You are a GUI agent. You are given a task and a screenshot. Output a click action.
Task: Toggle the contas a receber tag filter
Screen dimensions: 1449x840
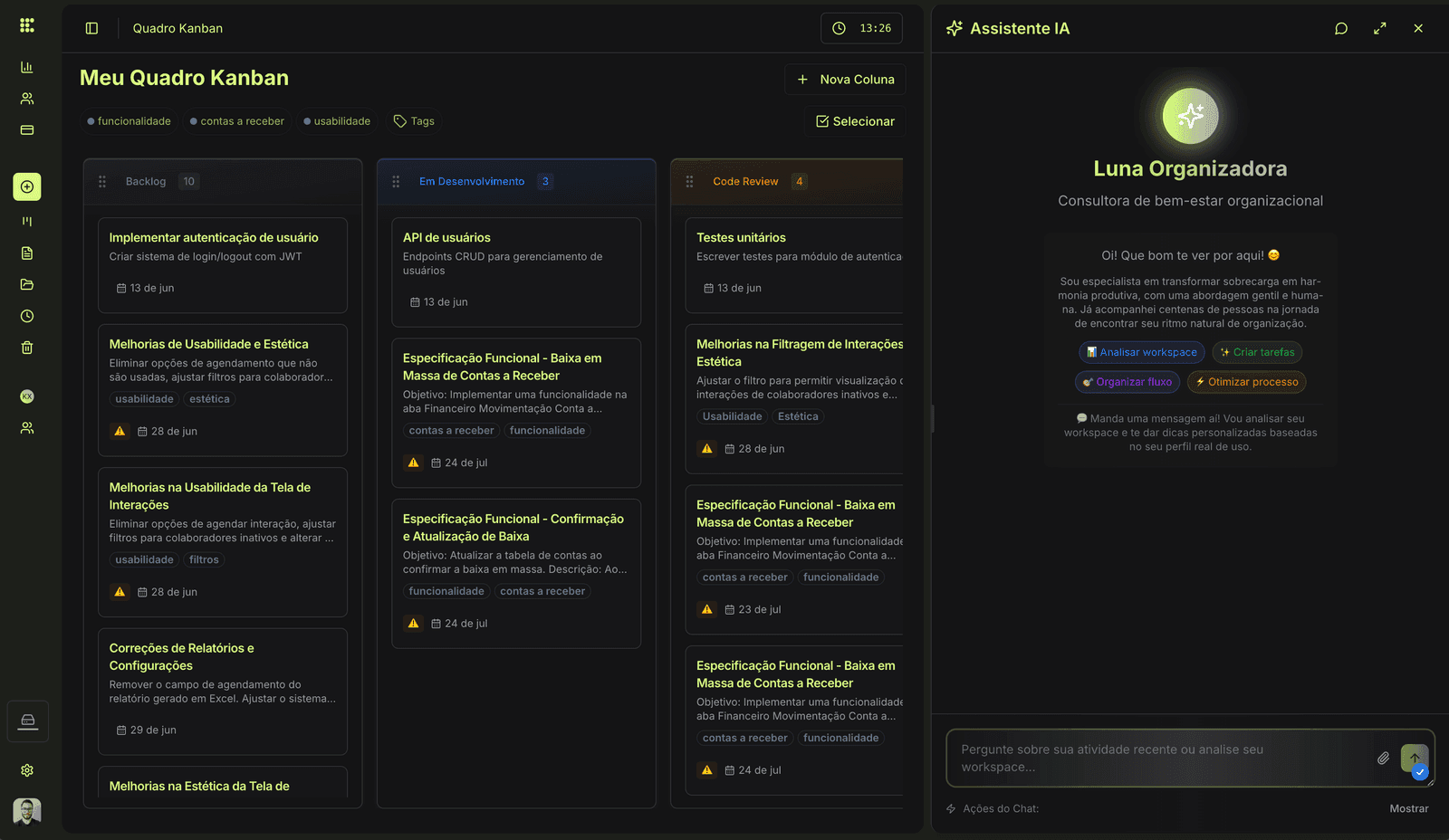[x=237, y=120]
